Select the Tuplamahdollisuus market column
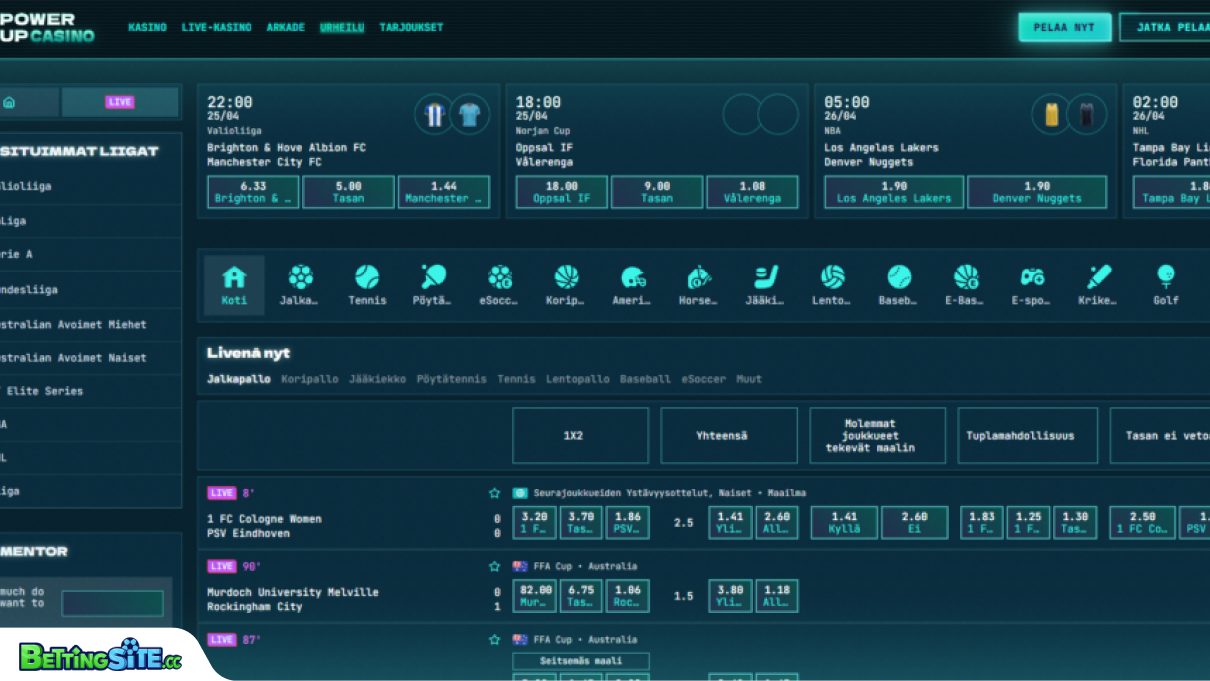The image size is (1210, 681). pos(1027,436)
